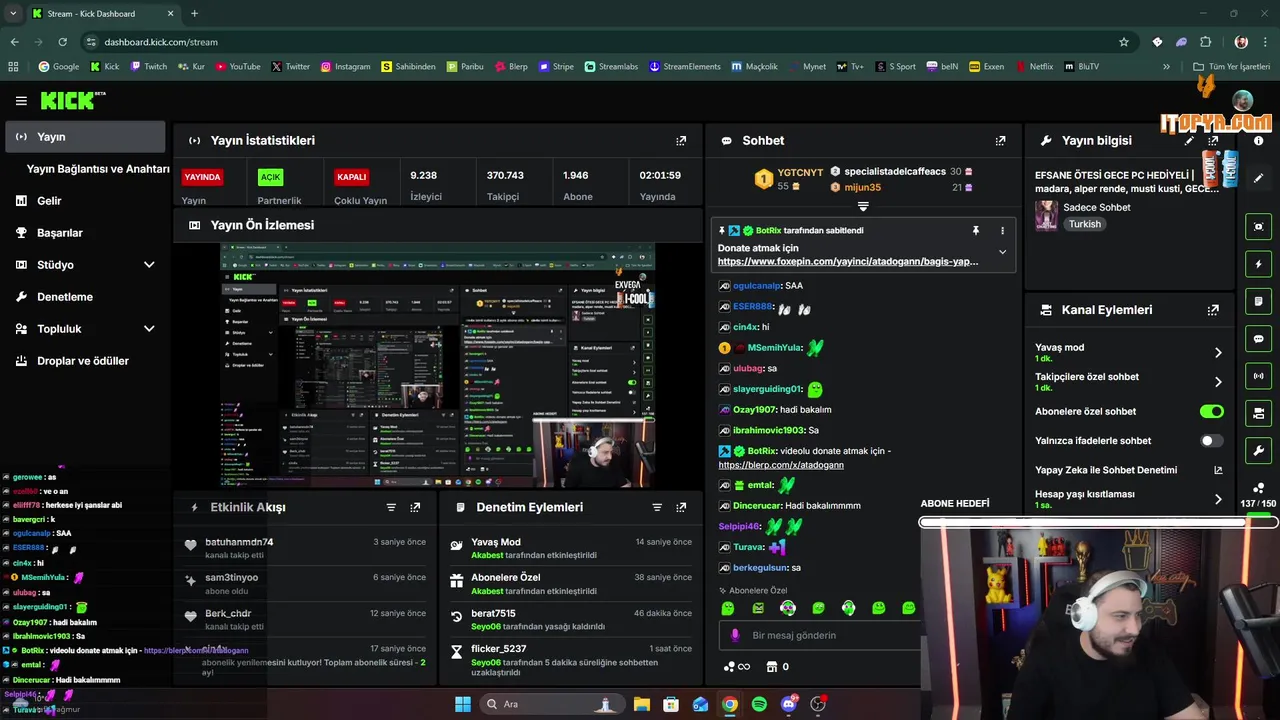
Task: Click the pencil icon in right sidebar
Action: (1258, 178)
